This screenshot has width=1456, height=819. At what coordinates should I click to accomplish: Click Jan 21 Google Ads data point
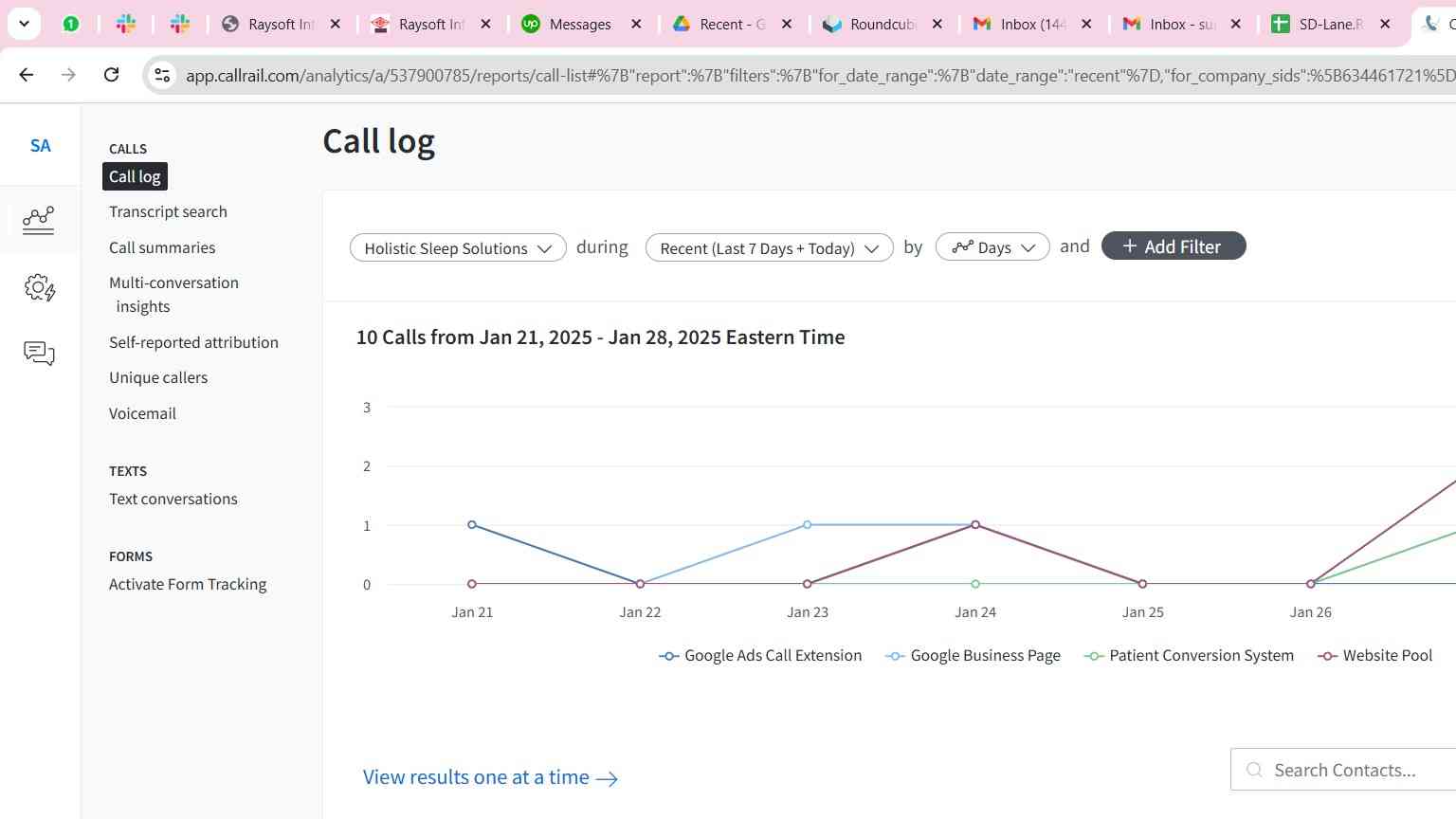(472, 524)
